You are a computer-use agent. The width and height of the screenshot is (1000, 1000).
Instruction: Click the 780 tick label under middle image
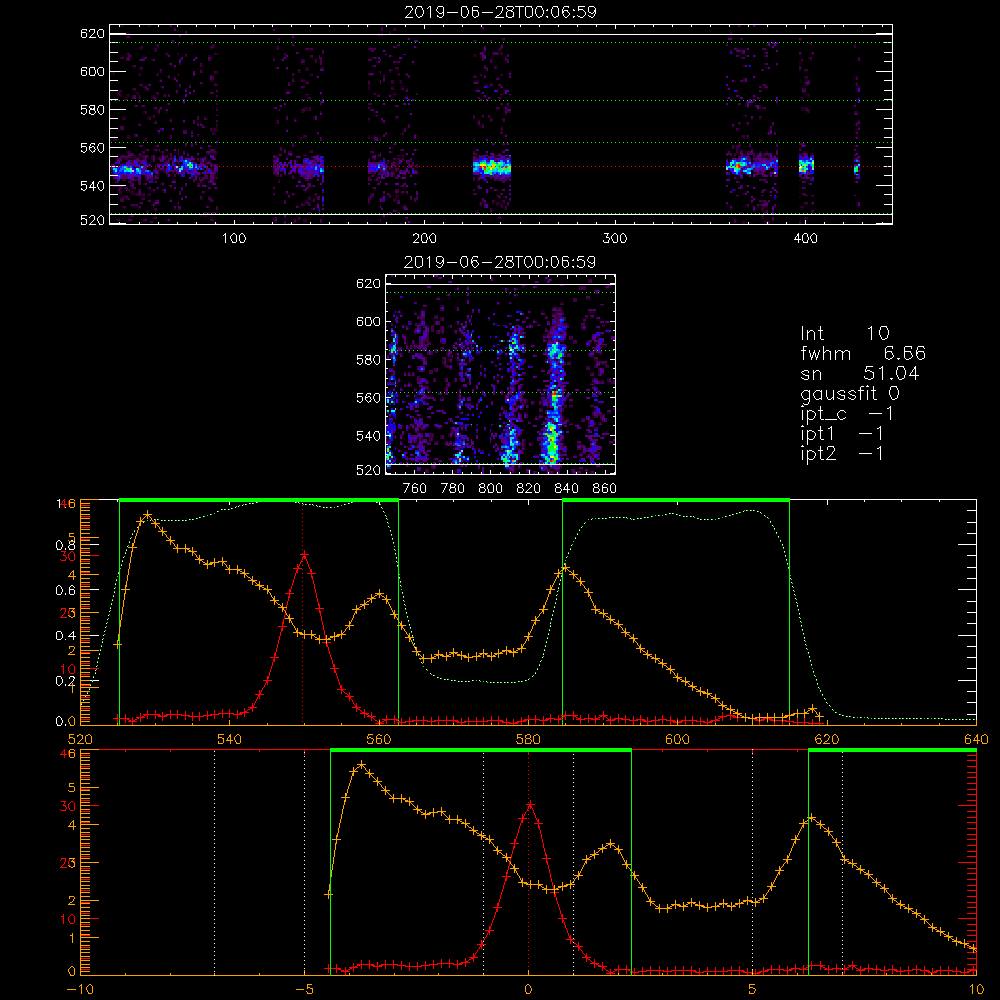click(x=453, y=489)
